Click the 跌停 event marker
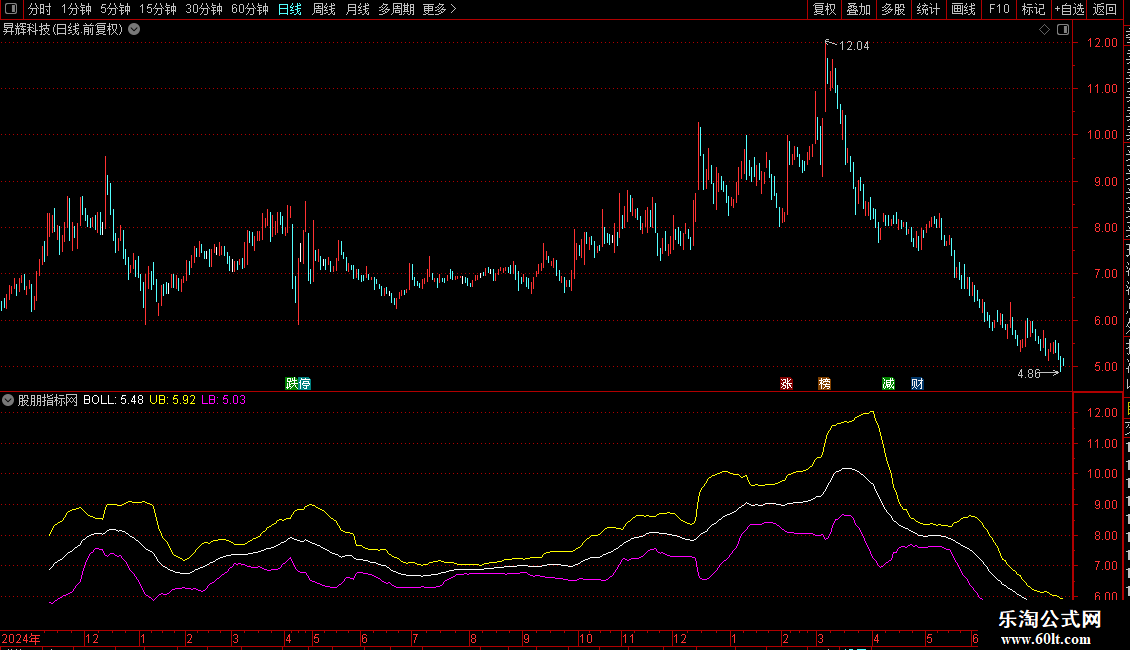Viewport: 1130px width, 650px height. coord(298,383)
